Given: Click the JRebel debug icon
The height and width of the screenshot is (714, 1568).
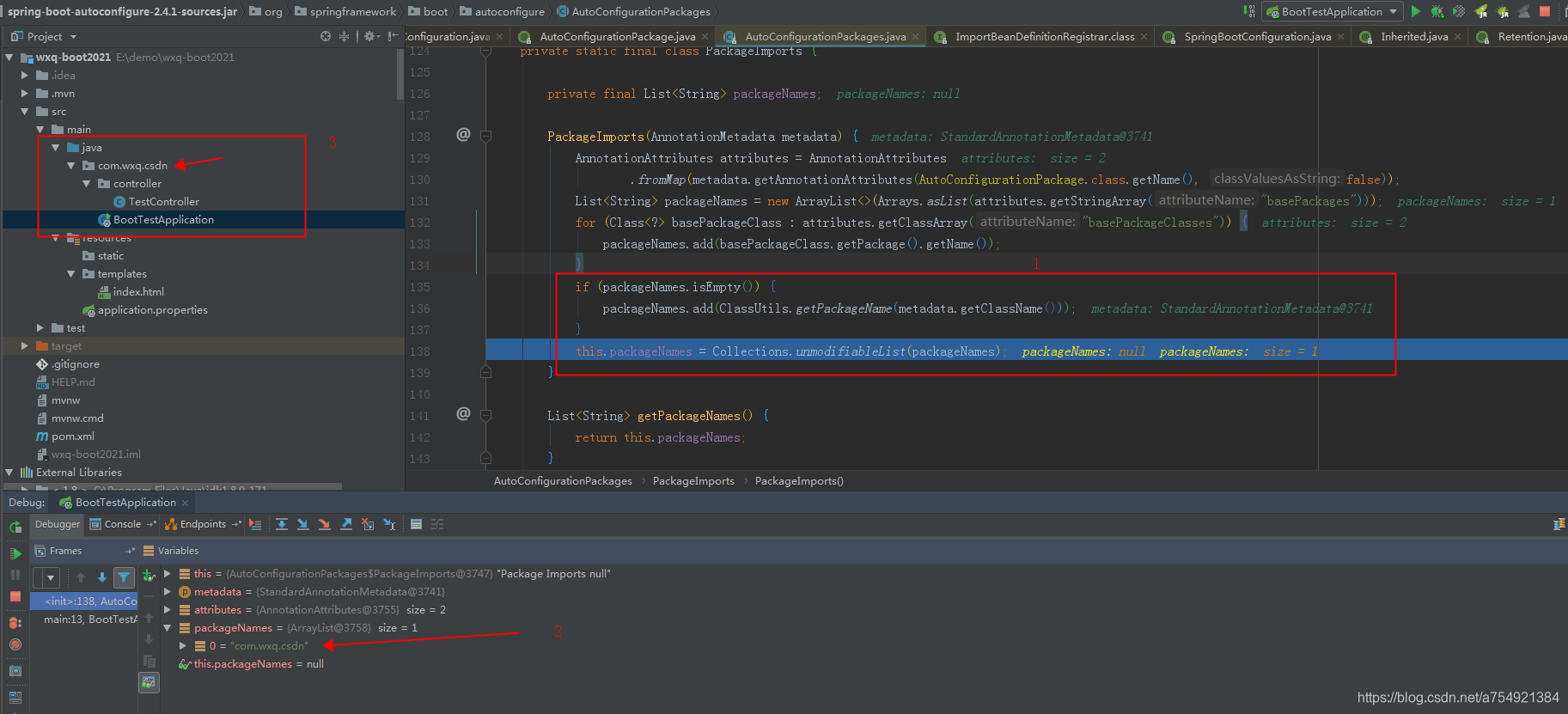Looking at the screenshot, I should pyautogui.click(x=1502, y=11).
